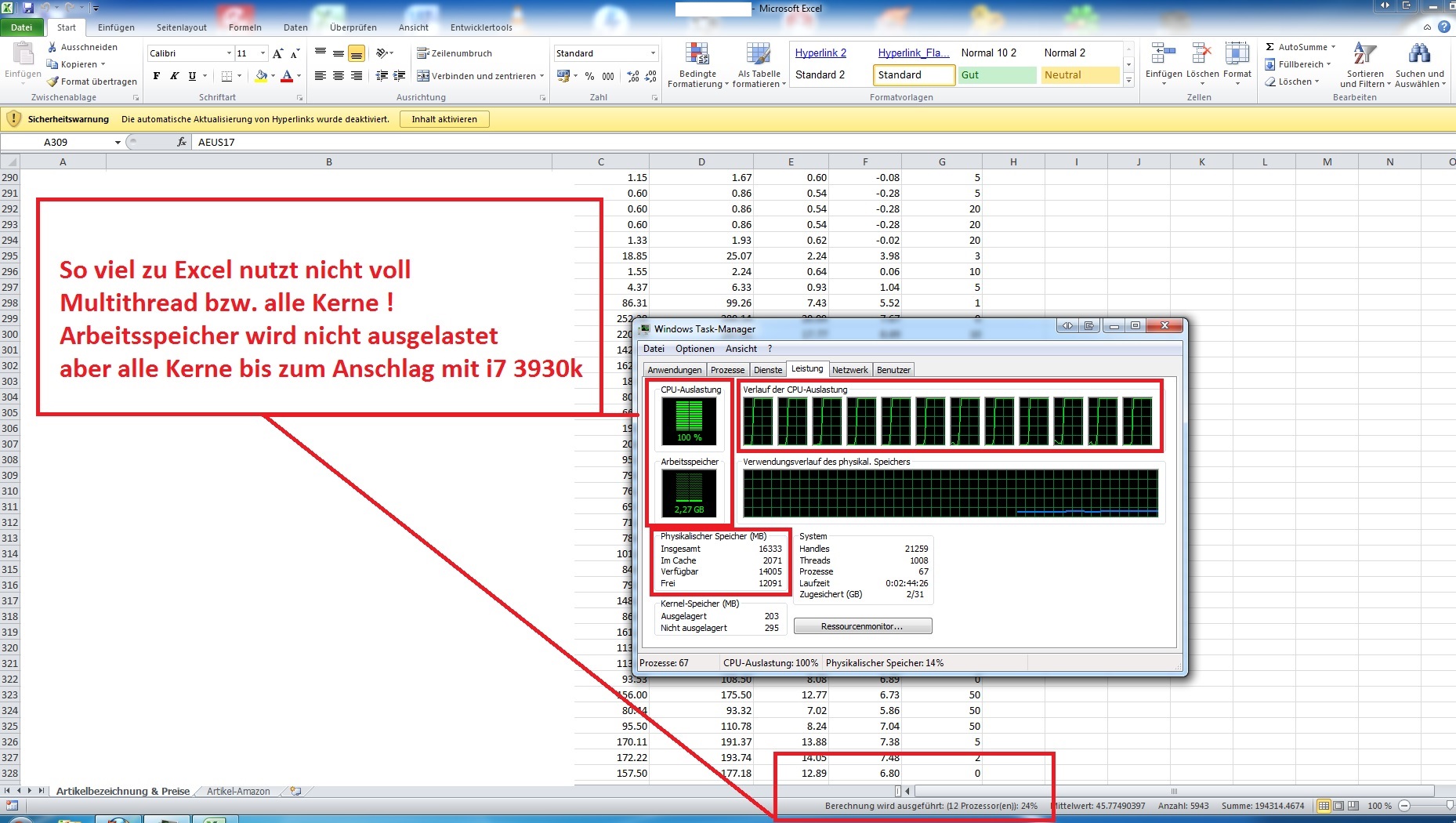Toggle Zeilenumbruch text wrapping

(455, 53)
